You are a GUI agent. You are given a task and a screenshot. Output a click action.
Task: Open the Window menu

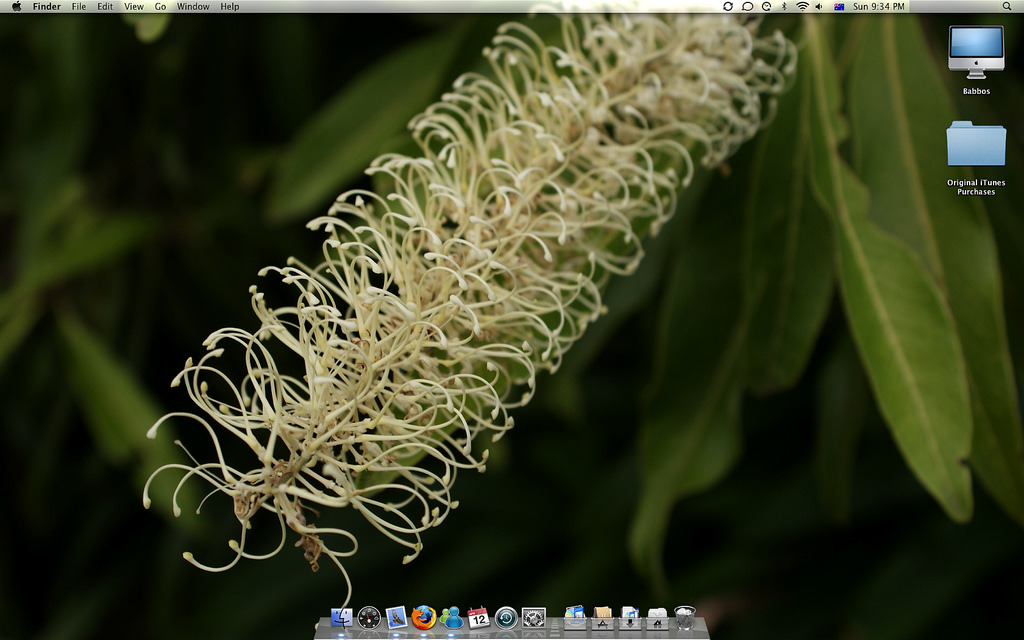193,7
